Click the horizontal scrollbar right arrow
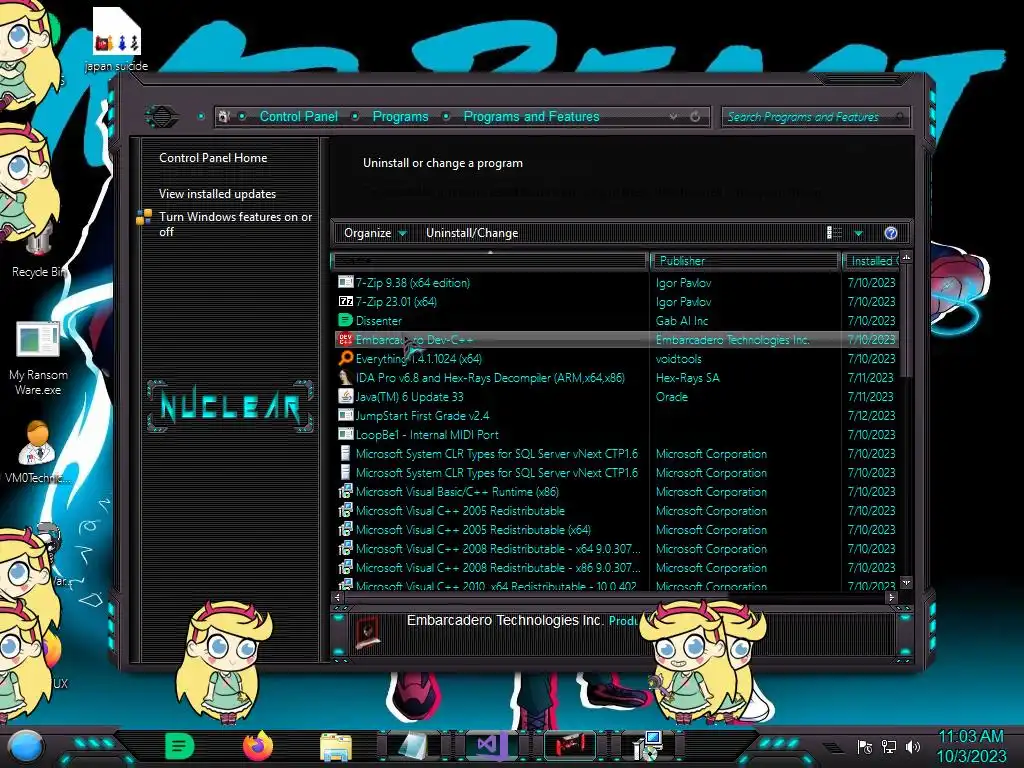This screenshot has width=1024, height=768. (891, 597)
